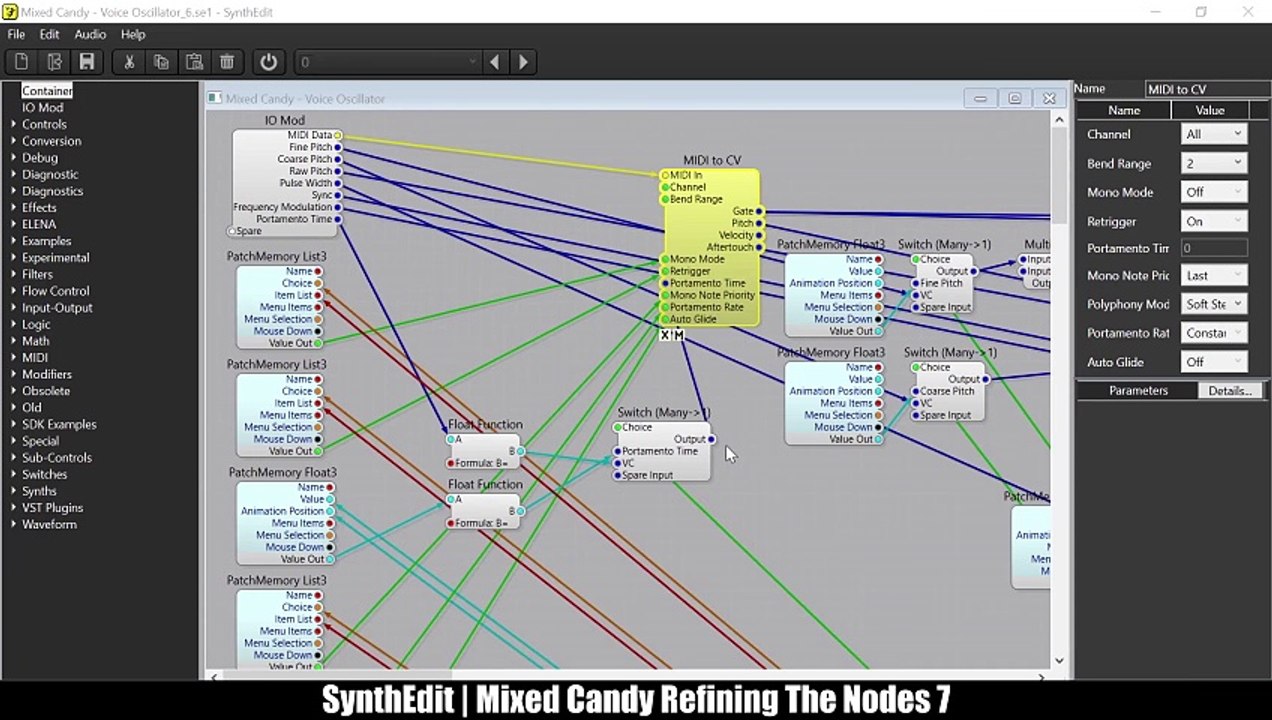Open the Channel dropdown showing All
This screenshot has width=1272, height=720.
point(1214,134)
